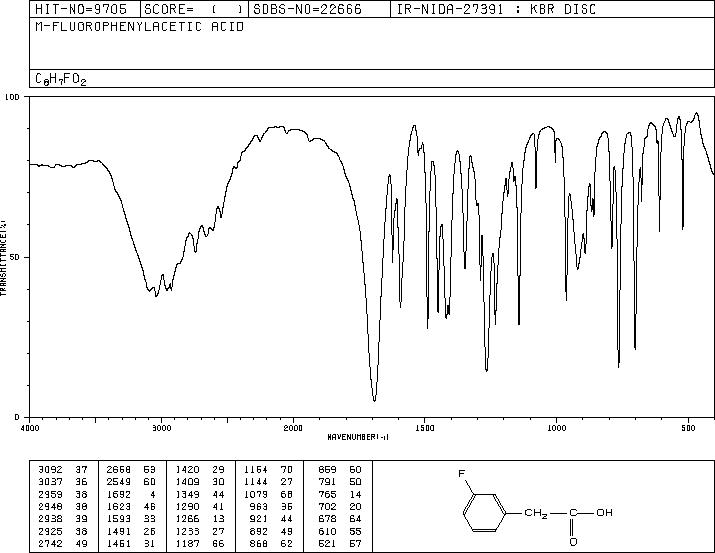
Task: Click the 2000 x-axis tick label
Action: [293, 428]
